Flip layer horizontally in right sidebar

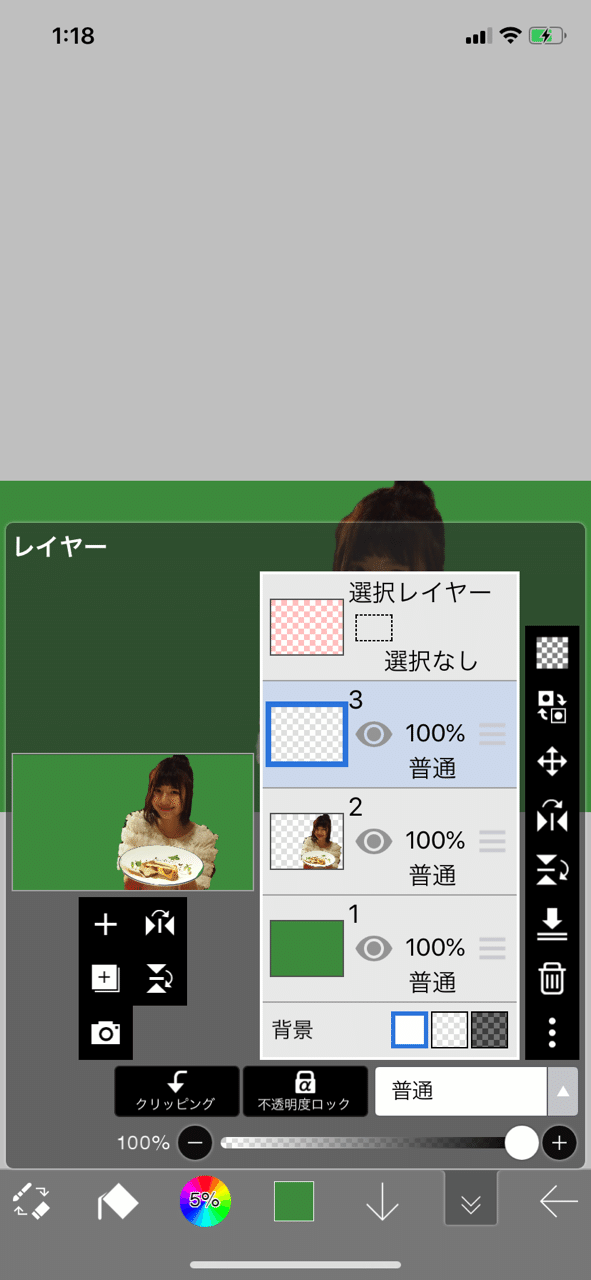552,817
